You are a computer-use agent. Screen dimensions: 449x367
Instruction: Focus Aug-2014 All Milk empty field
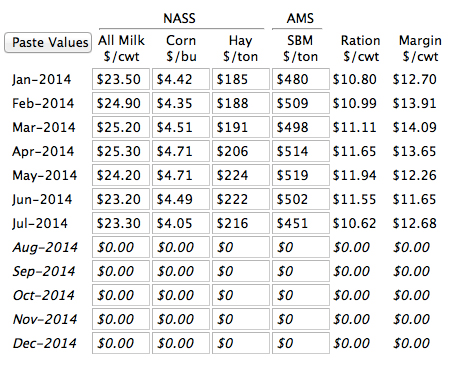click(121, 247)
